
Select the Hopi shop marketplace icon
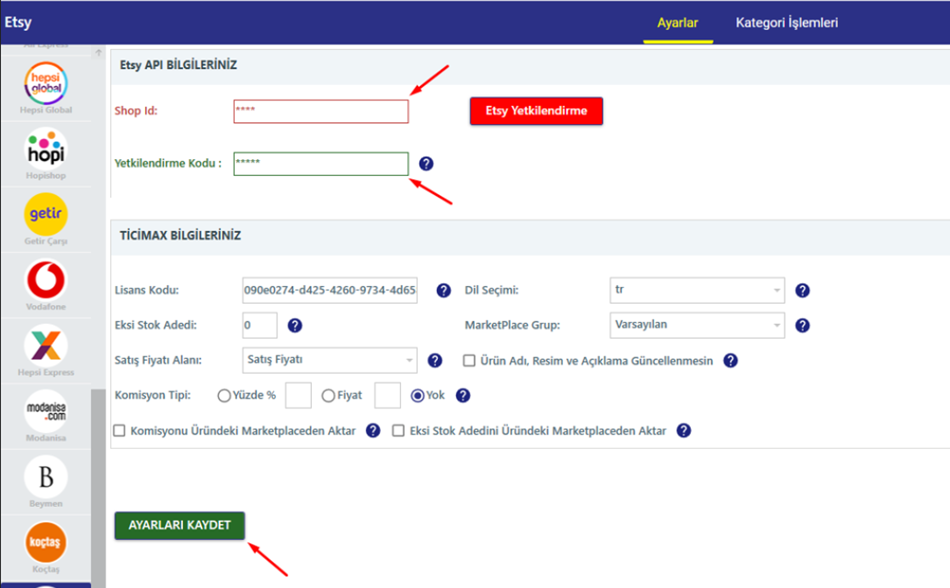tap(46, 149)
